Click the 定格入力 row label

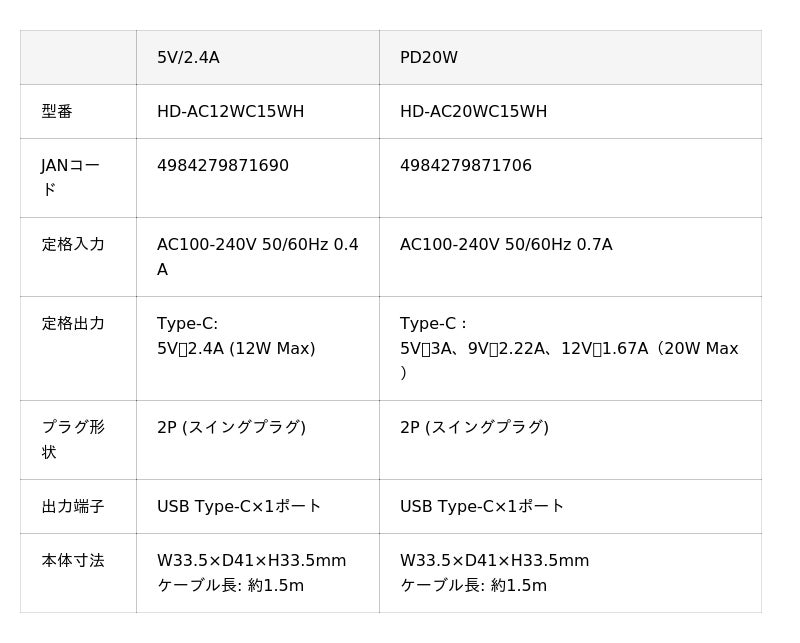click(x=73, y=245)
